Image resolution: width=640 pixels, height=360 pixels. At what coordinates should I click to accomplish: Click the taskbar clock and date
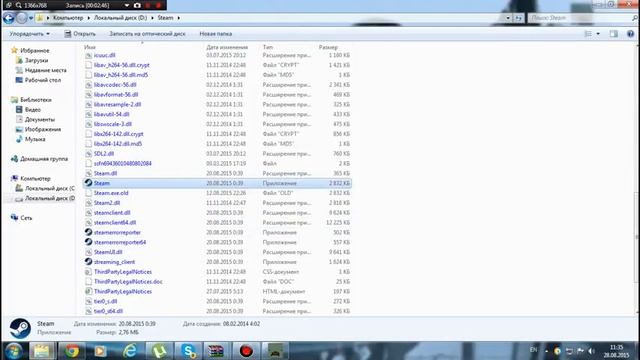tap(616, 351)
